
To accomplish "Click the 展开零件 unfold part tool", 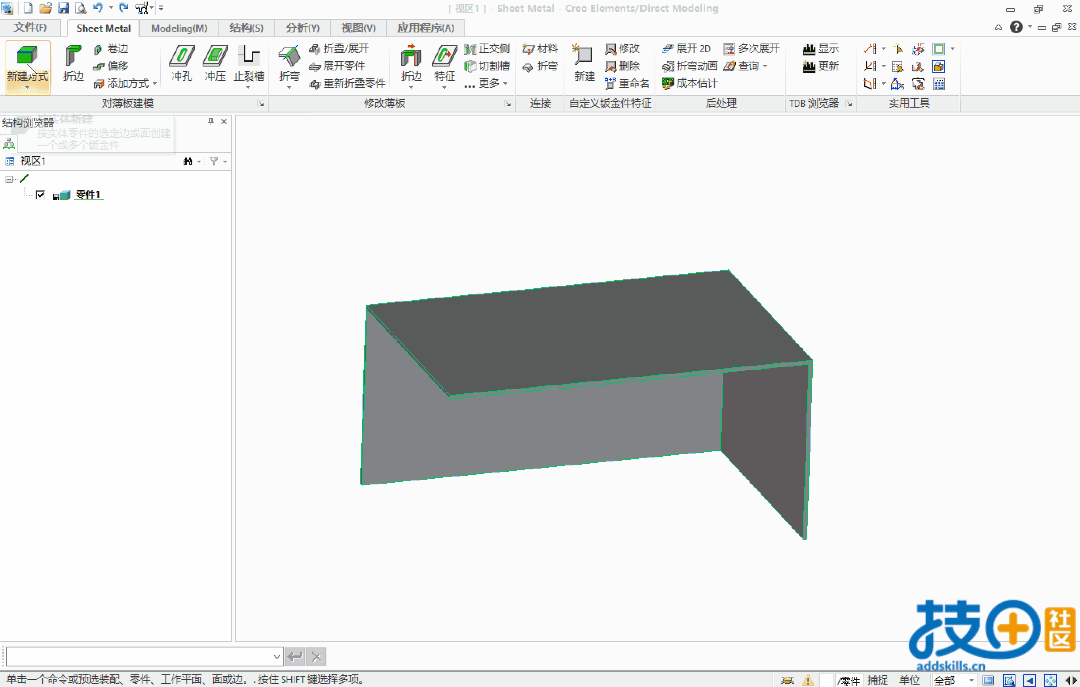I will 337,66.
